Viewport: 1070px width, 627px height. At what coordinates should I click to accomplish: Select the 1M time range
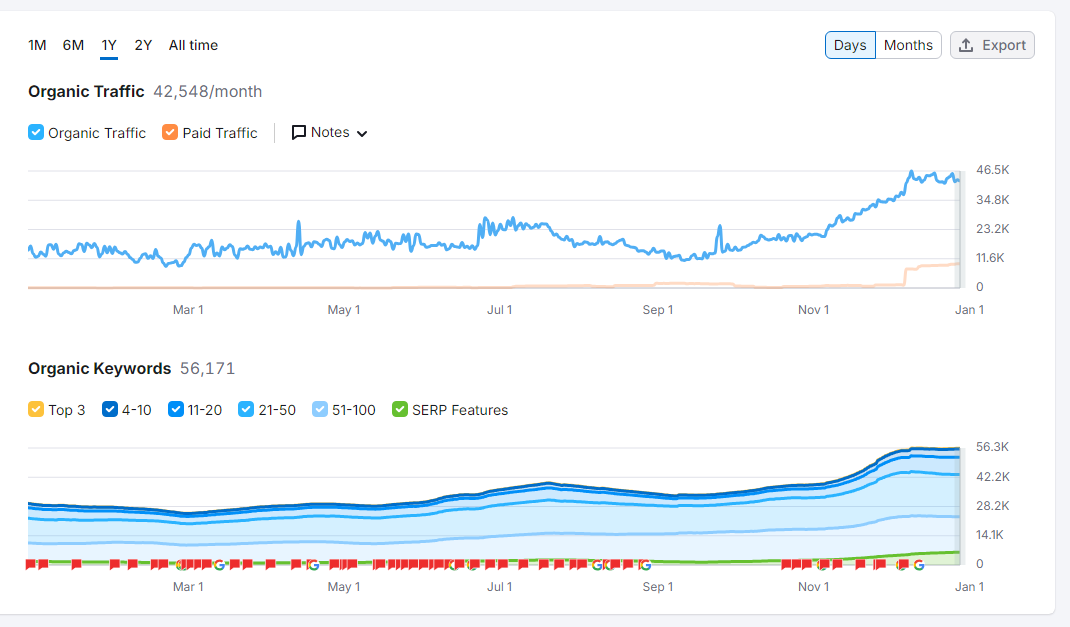37,45
